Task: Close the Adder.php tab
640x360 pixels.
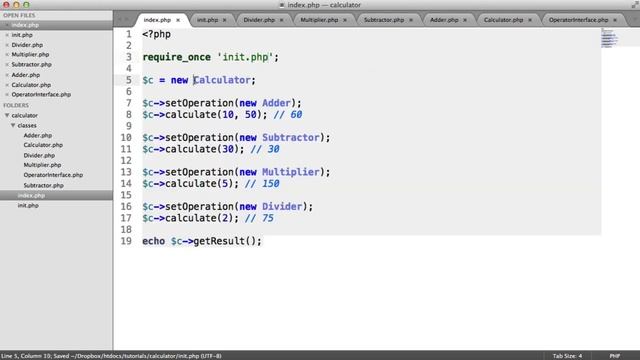Action: pyautogui.click(x=465, y=20)
